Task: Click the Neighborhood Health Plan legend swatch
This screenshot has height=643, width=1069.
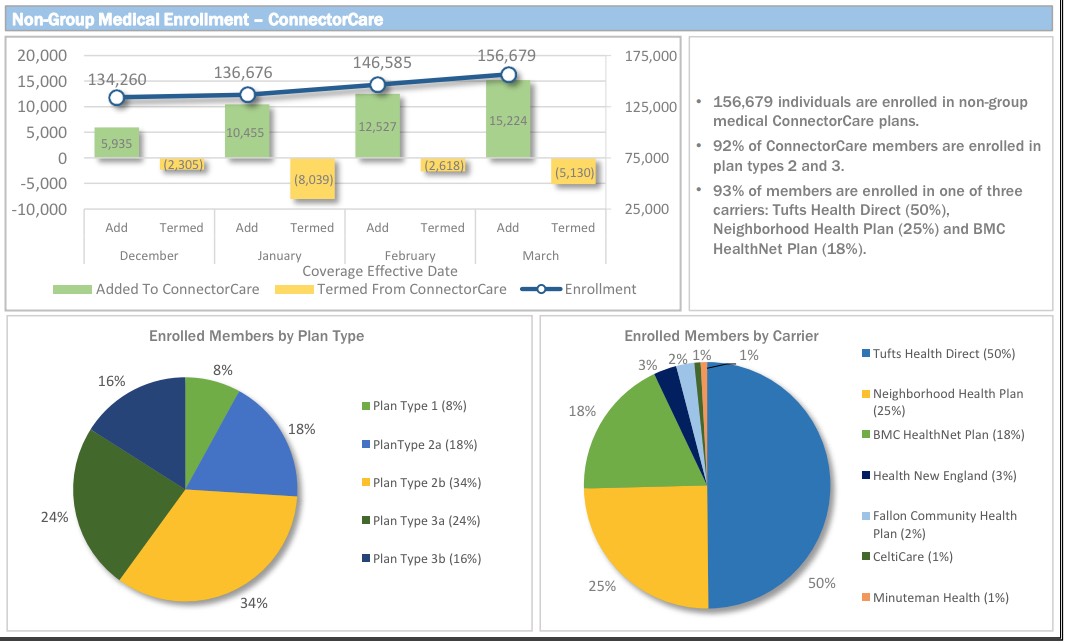Action: pos(865,395)
